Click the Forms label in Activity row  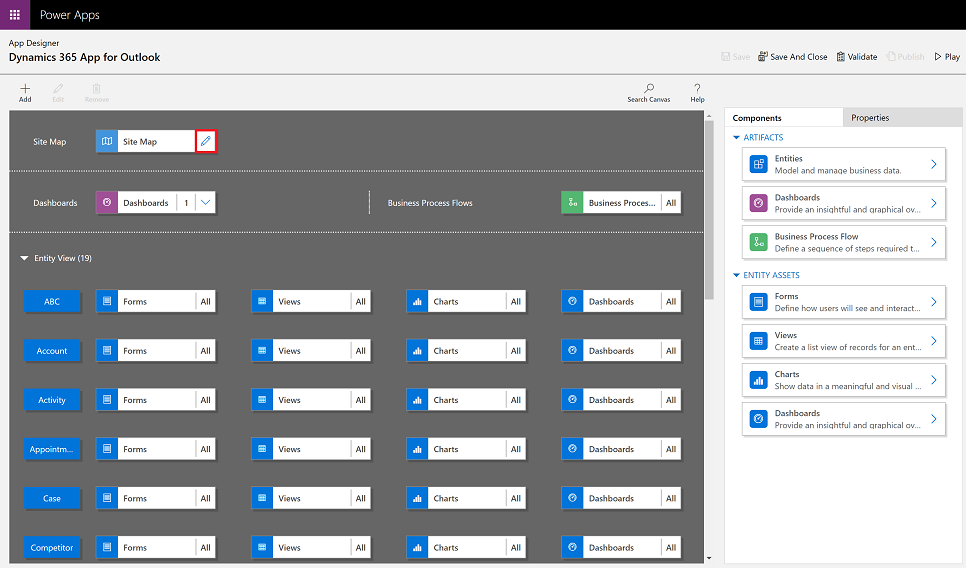[135, 400]
